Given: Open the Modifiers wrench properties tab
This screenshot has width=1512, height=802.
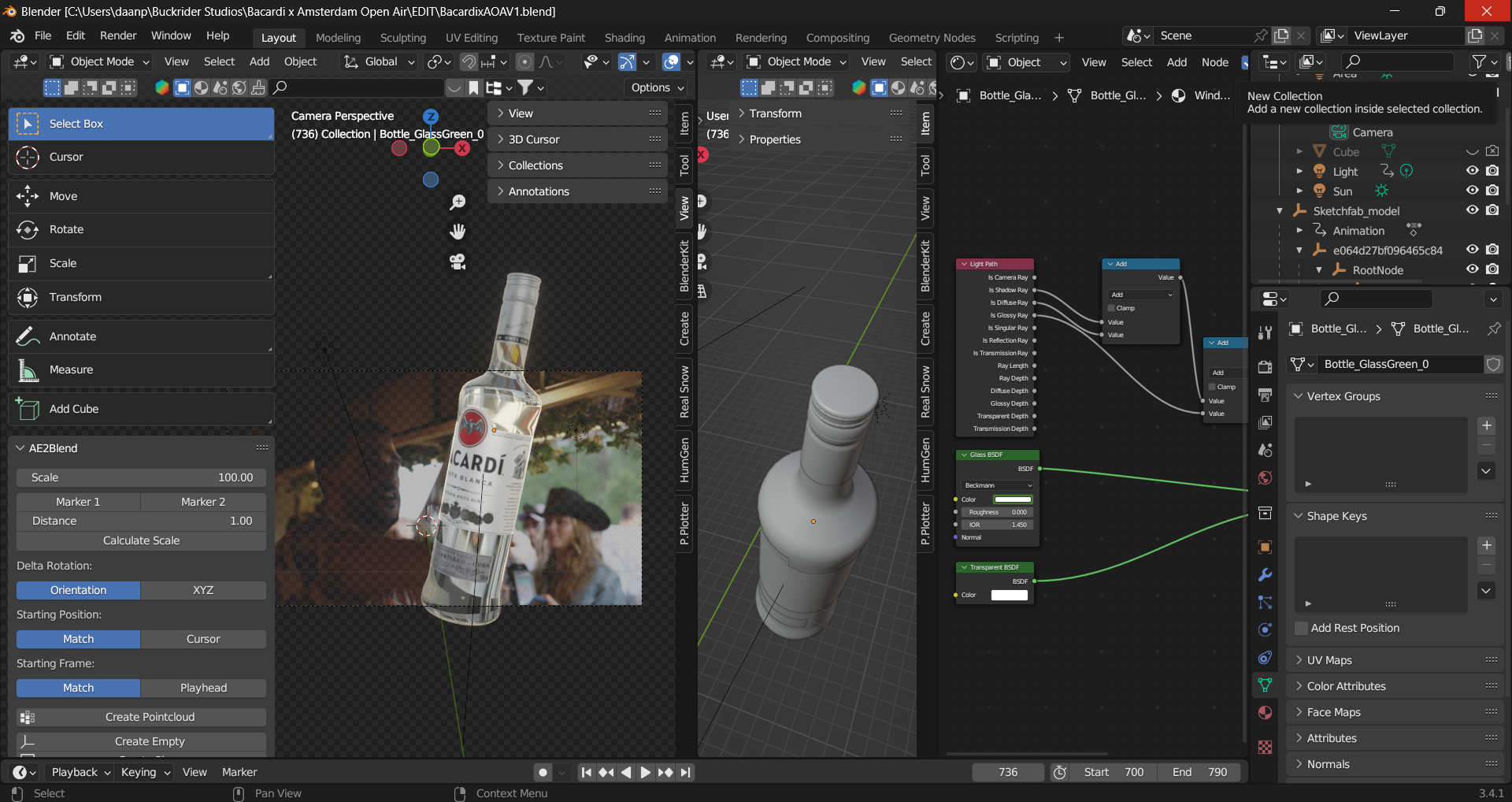Looking at the screenshot, I should pyautogui.click(x=1265, y=575).
